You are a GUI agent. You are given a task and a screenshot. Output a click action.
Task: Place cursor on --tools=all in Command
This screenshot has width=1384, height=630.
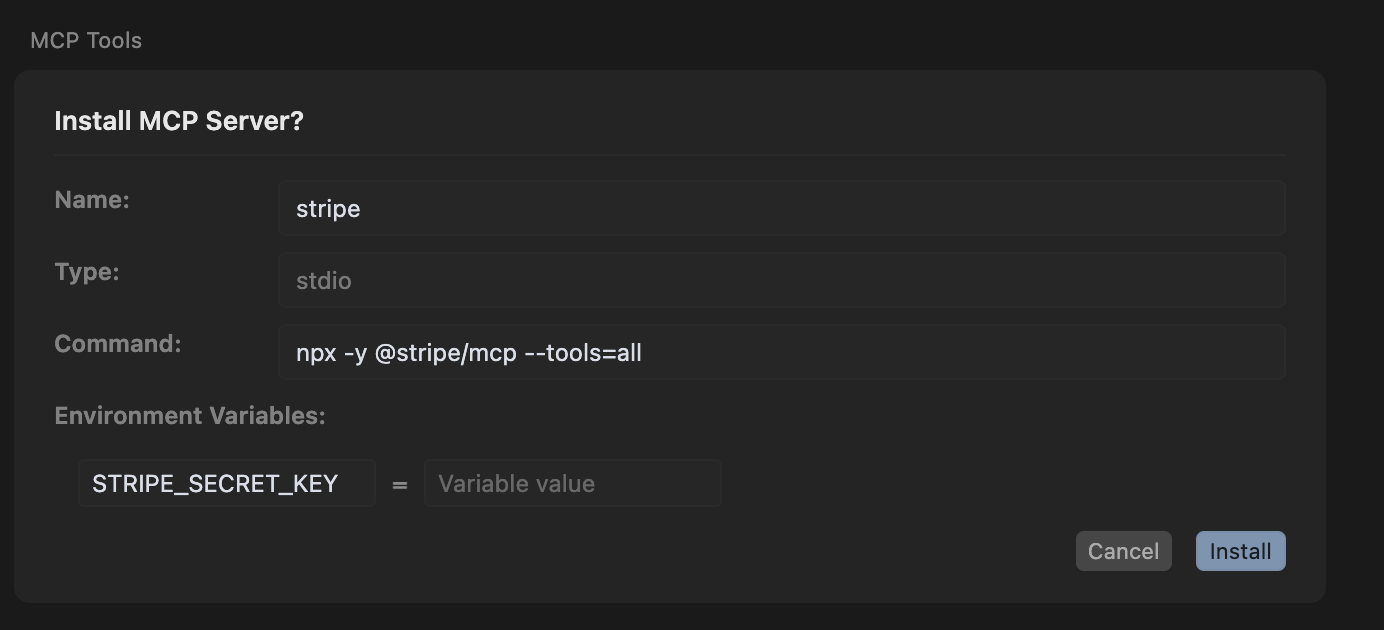pyautogui.click(x=582, y=352)
